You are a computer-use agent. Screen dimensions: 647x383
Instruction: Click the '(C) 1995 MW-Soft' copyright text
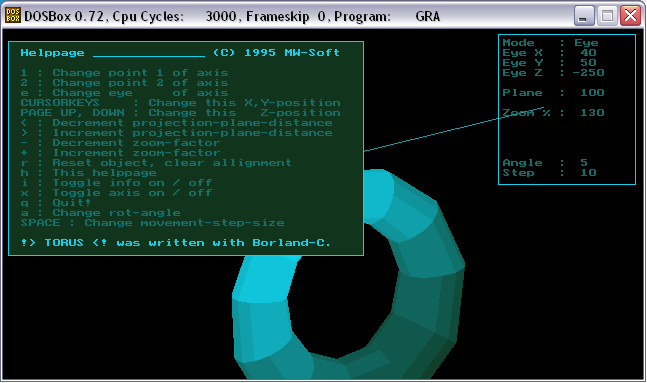[x=276, y=53]
